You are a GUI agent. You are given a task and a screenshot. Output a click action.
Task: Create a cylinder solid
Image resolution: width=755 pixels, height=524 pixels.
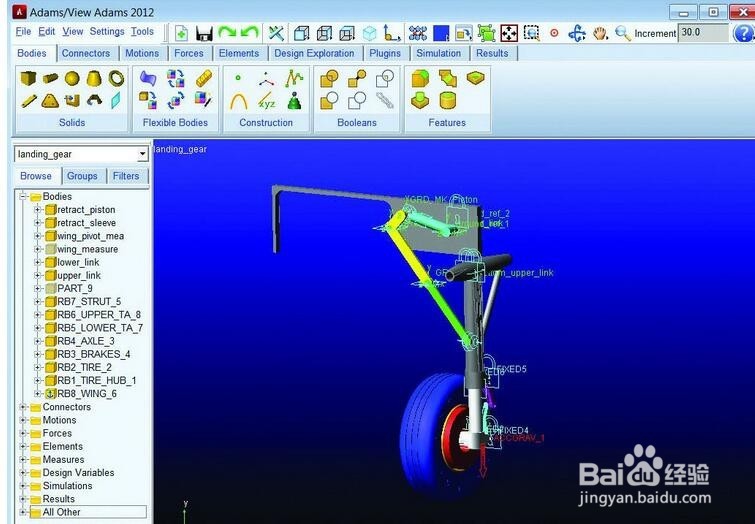tap(50, 78)
